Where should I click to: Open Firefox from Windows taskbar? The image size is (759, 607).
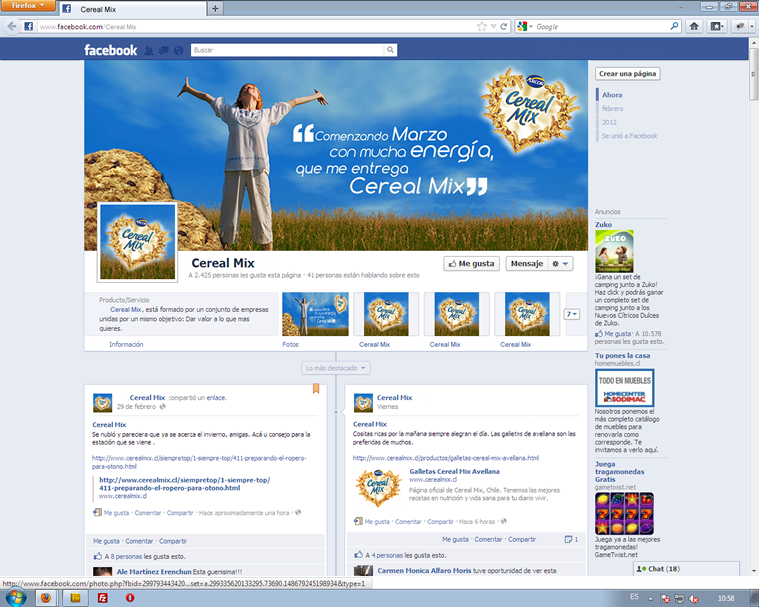tap(46, 598)
